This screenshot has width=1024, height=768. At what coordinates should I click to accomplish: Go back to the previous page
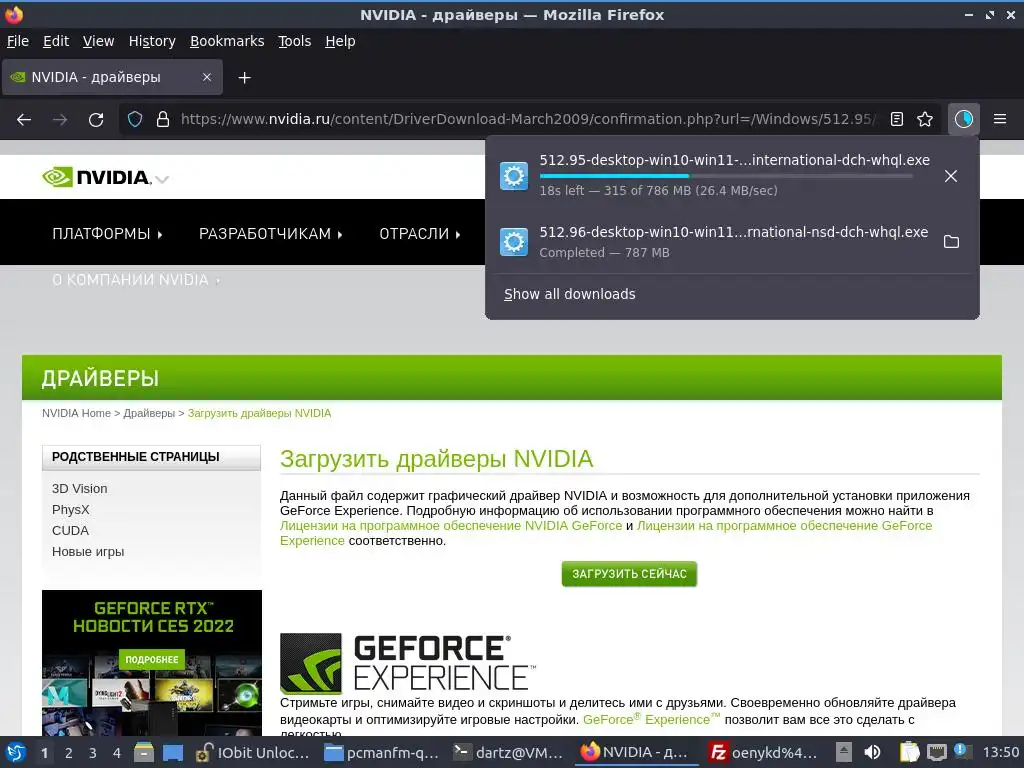(24, 120)
